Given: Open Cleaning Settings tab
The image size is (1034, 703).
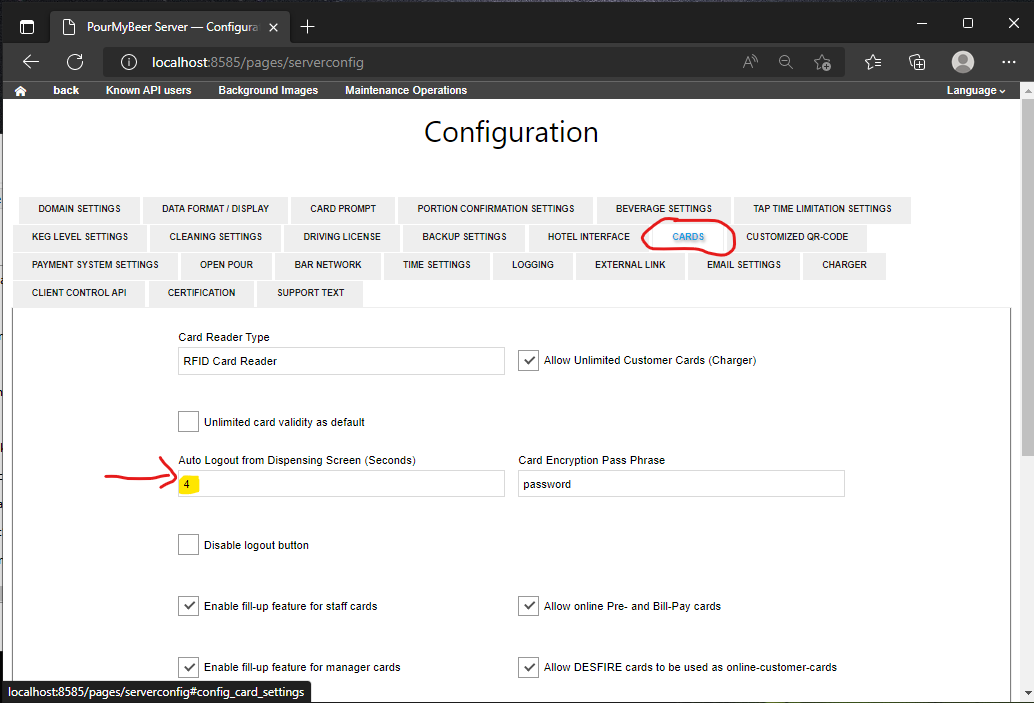Looking at the screenshot, I should (x=216, y=237).
